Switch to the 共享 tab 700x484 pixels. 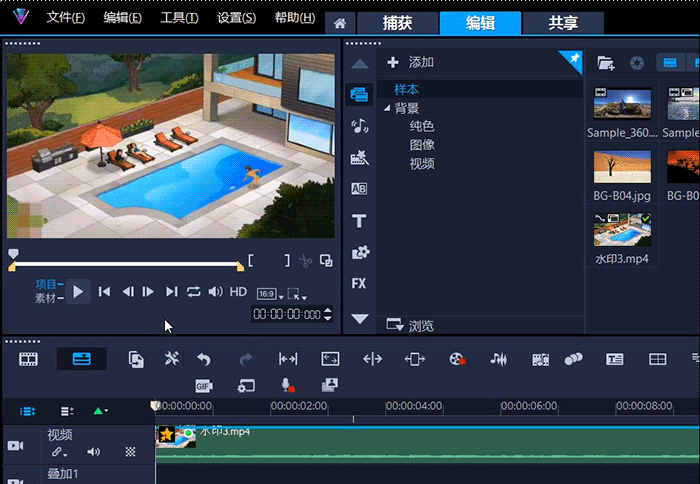tap(563, 23)
